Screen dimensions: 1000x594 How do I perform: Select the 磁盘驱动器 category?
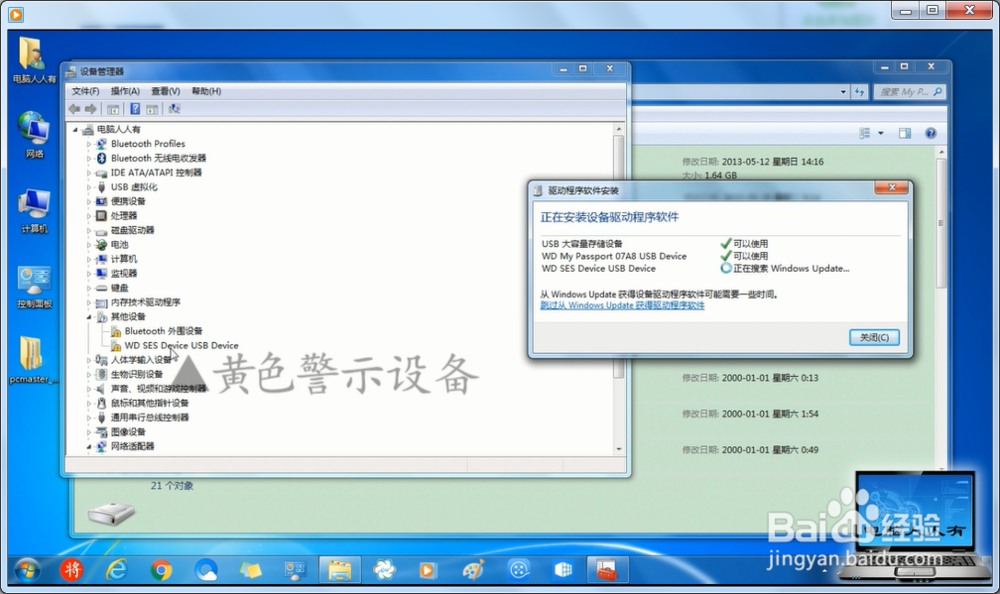133,230
